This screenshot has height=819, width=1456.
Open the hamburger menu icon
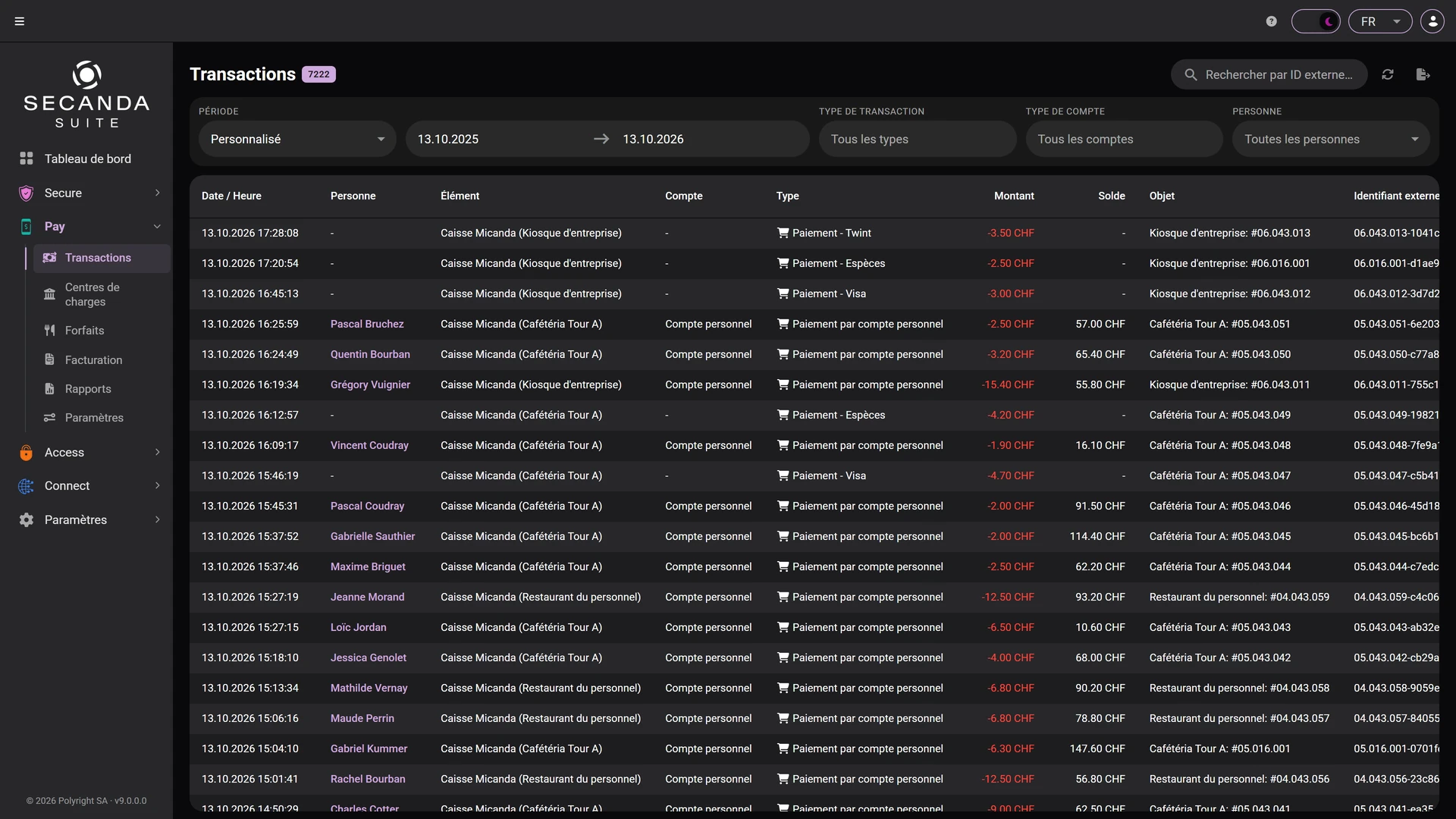pyautogui.click(x=20, y=21)
